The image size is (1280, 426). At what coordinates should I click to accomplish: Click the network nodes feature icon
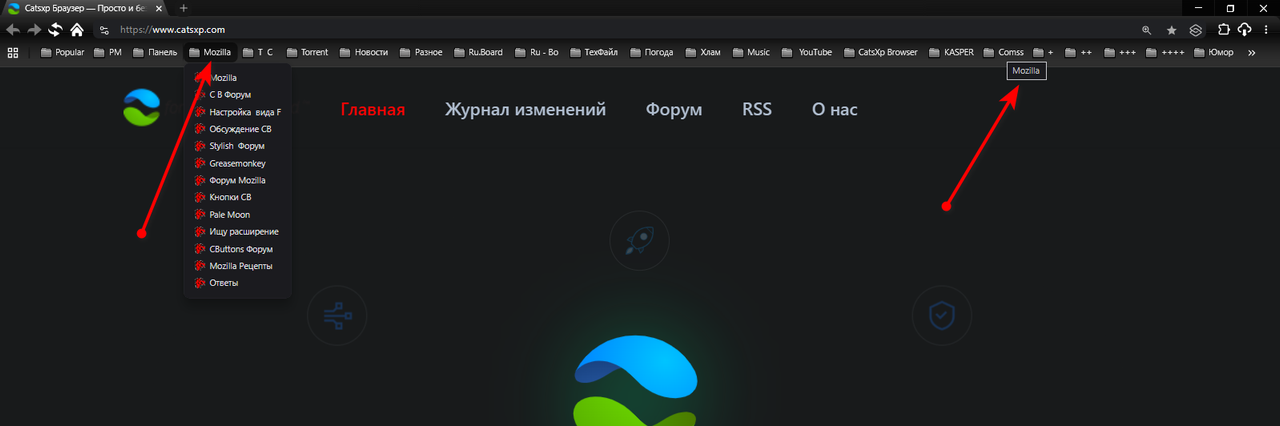[x=337, y=316]
